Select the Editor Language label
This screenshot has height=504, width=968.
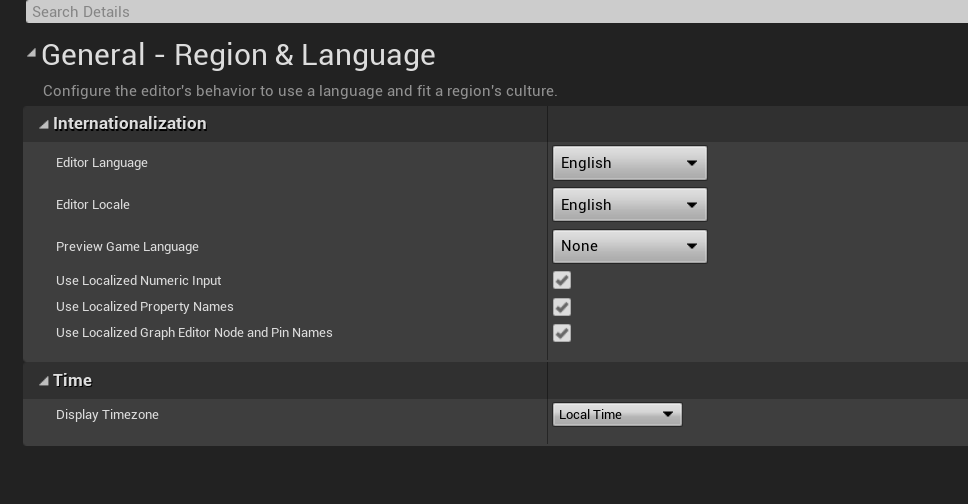point(102,163)
